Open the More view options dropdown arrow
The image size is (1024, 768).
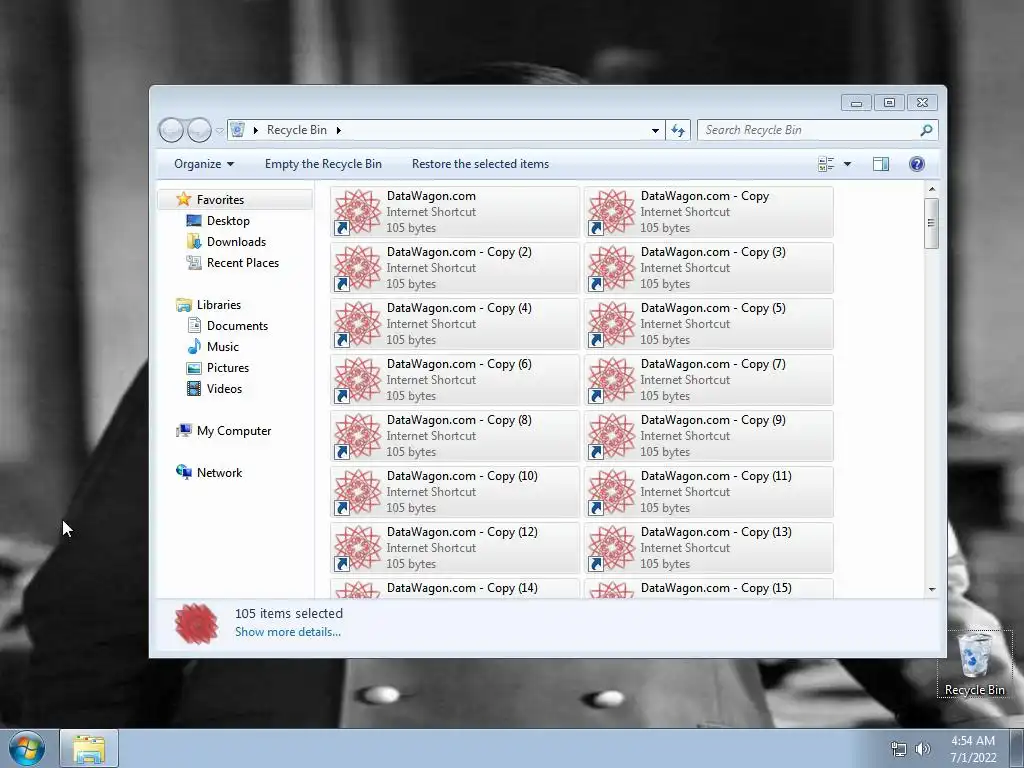[847, 164]
